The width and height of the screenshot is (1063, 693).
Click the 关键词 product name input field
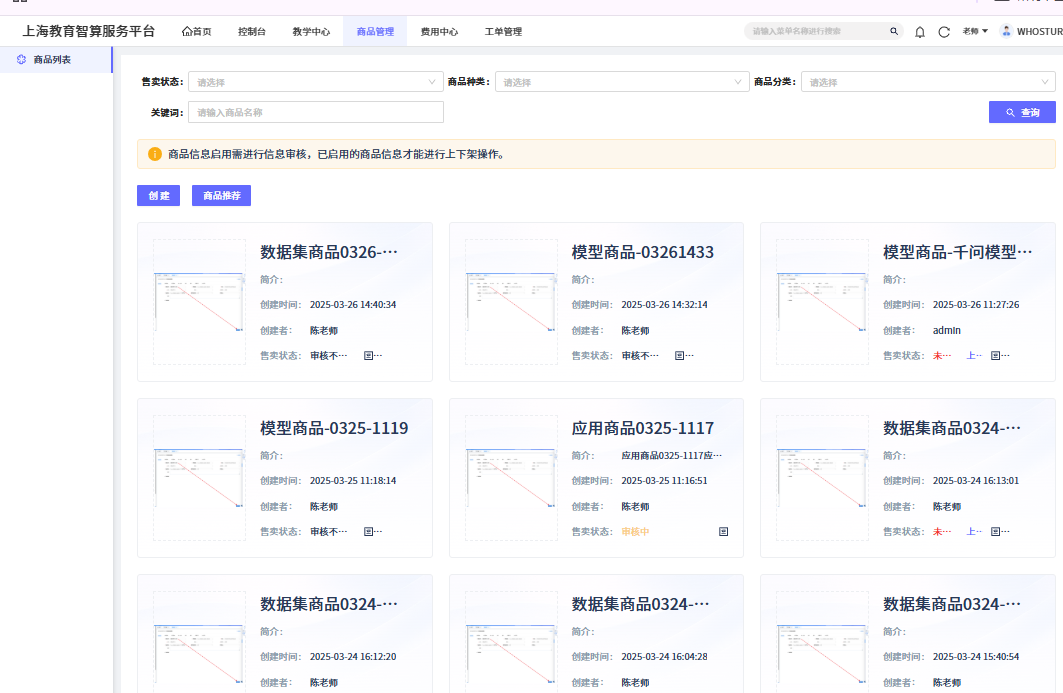[315, 112]
